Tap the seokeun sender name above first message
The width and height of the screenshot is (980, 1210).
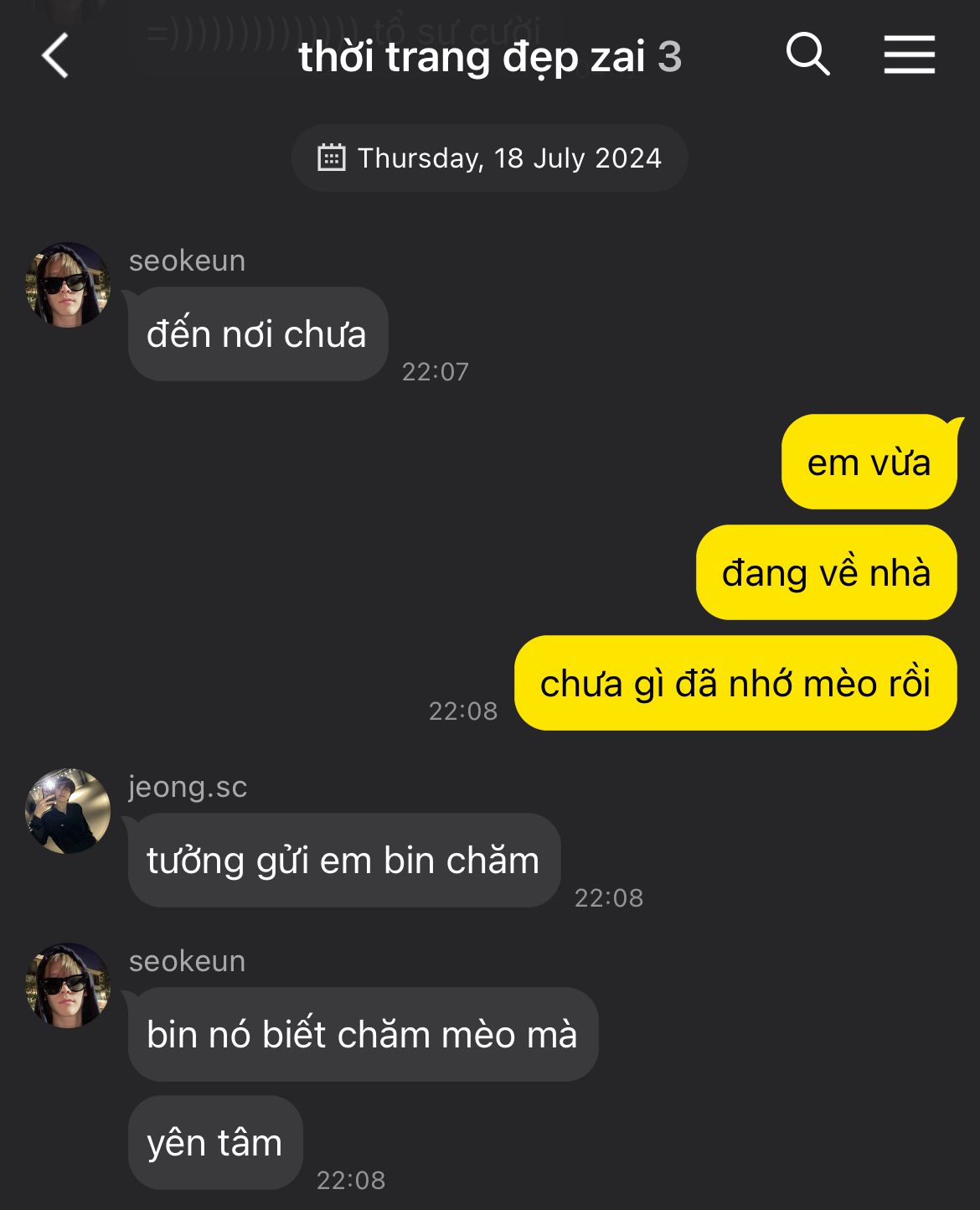click(x=187, y=261)
